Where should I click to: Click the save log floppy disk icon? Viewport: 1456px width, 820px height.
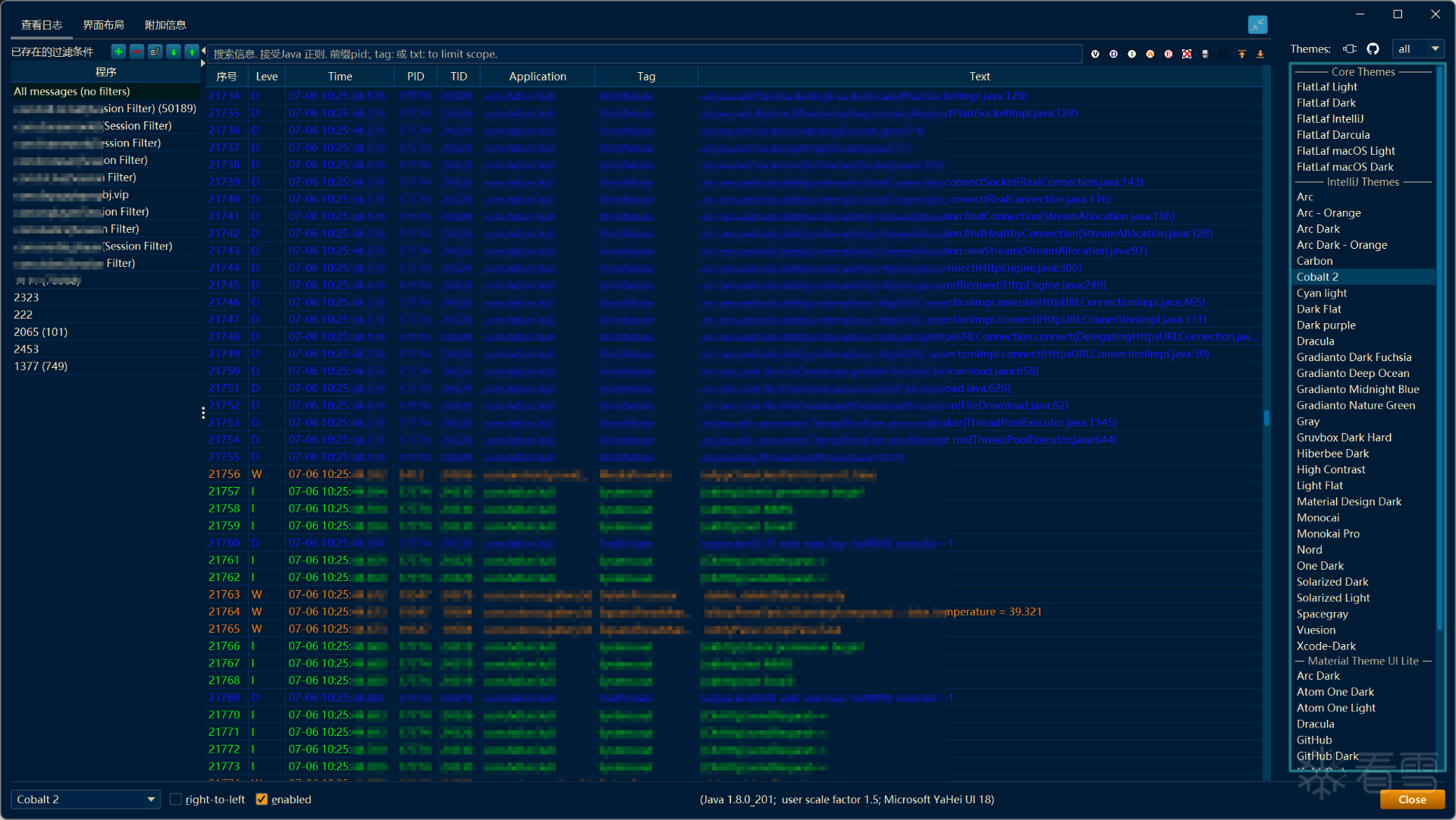(1205, 54)
